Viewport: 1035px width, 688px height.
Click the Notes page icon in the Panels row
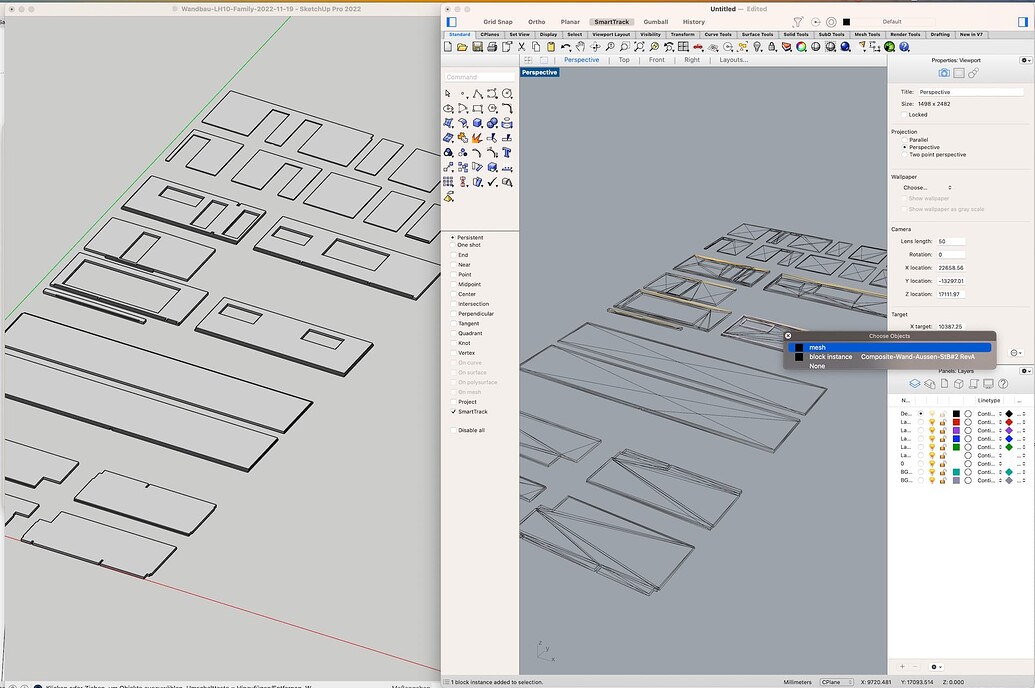[x=944, y=383]
